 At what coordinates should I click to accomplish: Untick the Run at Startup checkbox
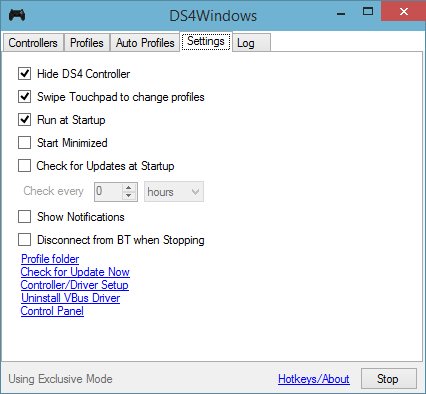pyautogui.click(x=24, y=120)
